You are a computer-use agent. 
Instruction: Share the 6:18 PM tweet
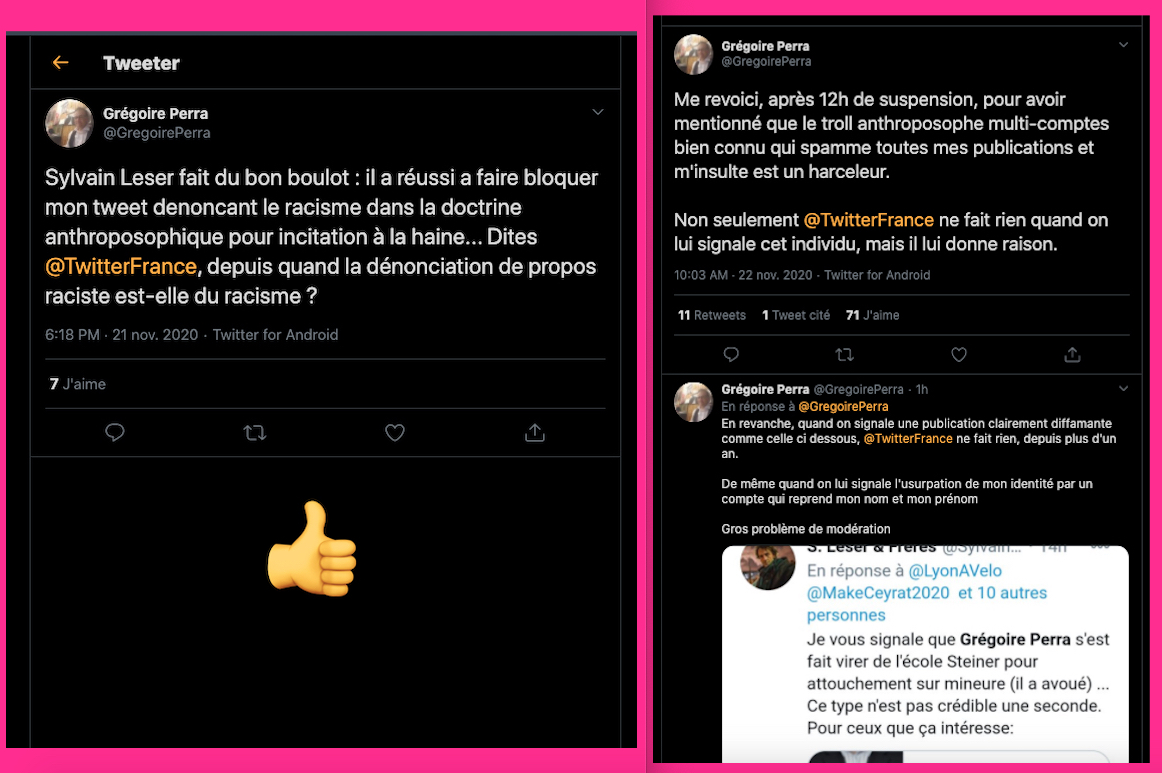point(535,432)
